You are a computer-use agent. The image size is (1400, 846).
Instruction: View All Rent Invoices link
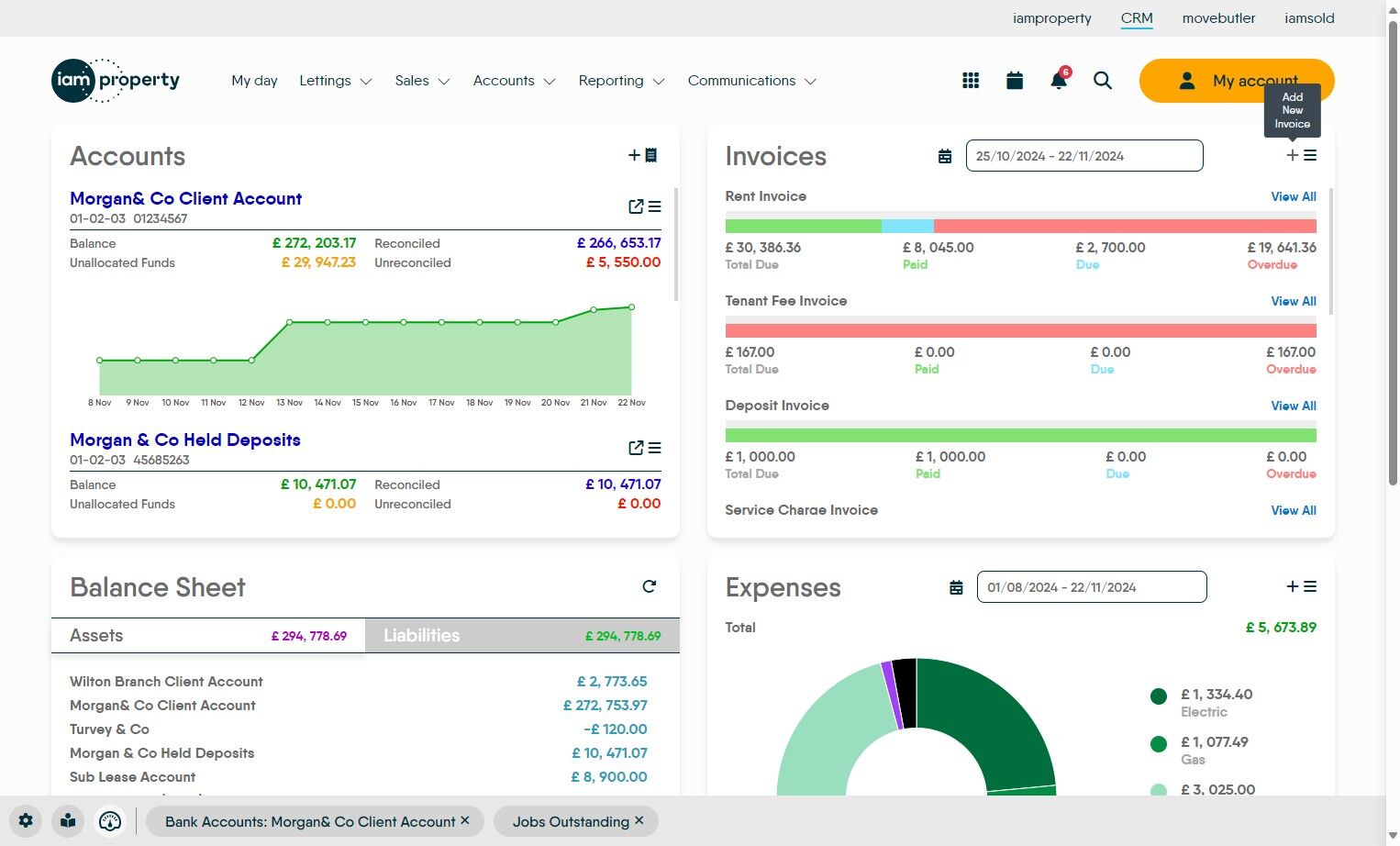(1294, 196)
